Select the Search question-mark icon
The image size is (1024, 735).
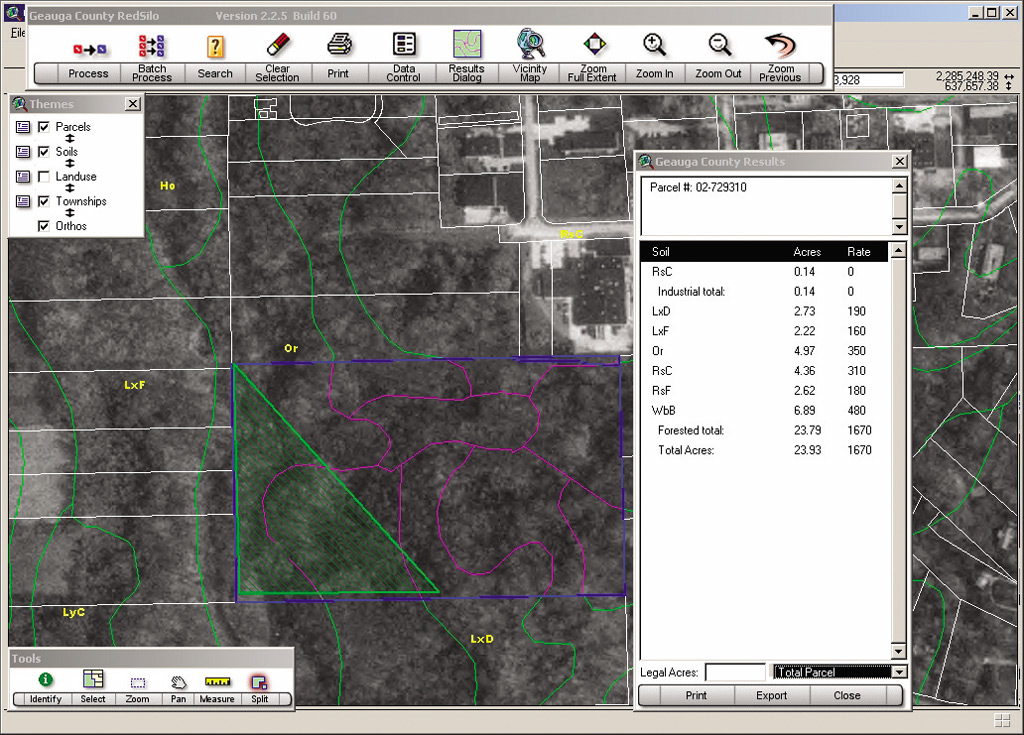[215, 46]
